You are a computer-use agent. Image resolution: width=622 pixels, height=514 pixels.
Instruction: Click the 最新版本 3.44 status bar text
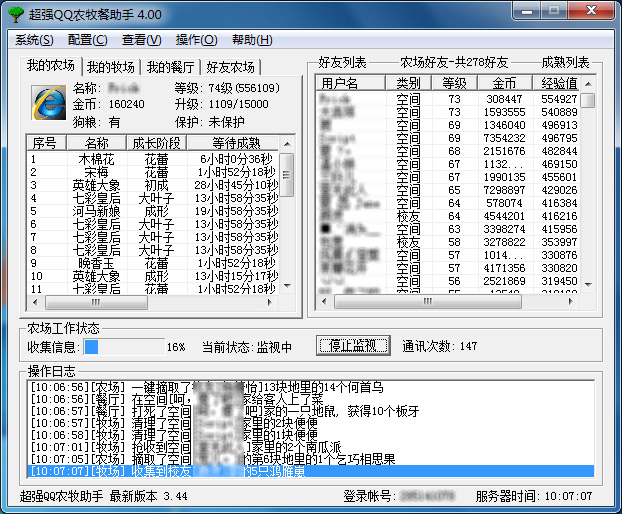click(x=148, y=496)
